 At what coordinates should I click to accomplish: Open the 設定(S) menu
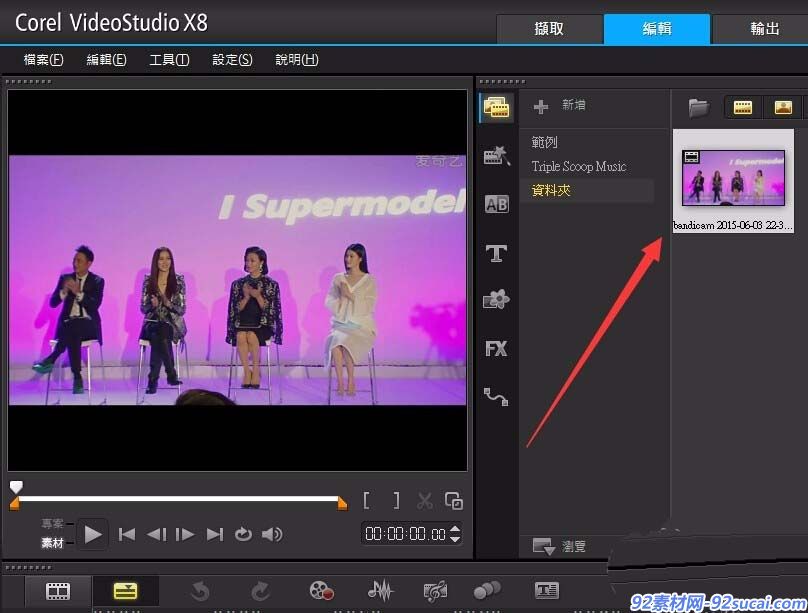pos(232,60)
